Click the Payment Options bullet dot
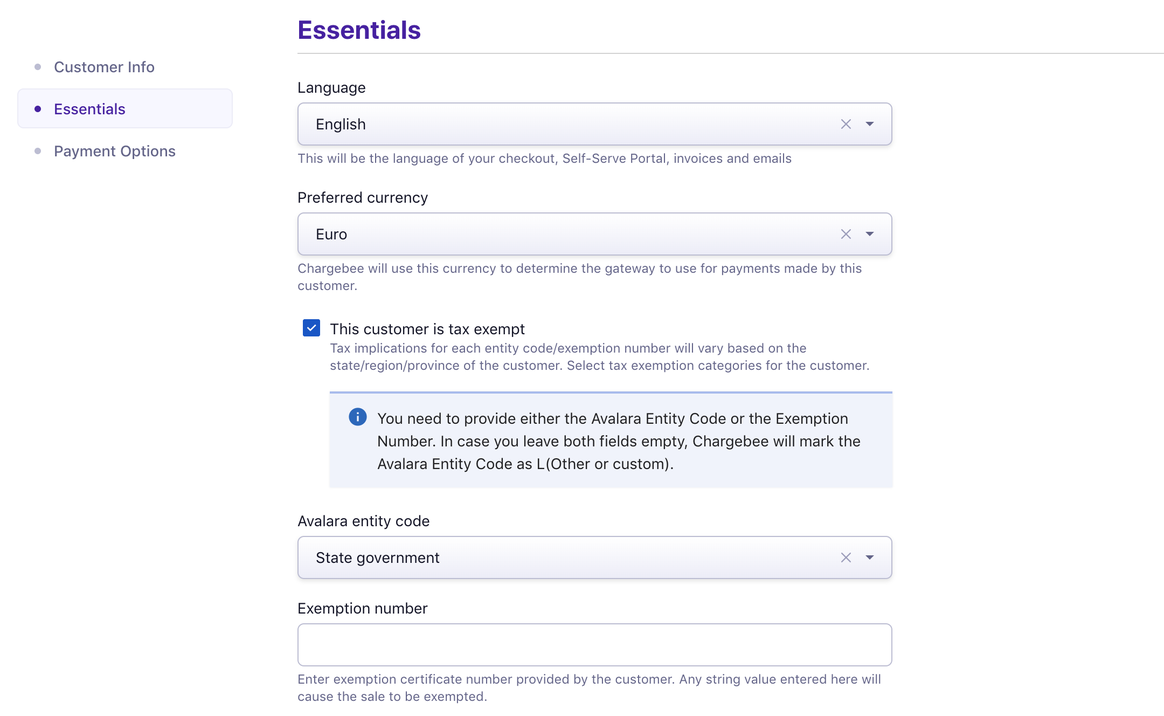This screenshot has width=1164, height=716. [x=38, y=151]
